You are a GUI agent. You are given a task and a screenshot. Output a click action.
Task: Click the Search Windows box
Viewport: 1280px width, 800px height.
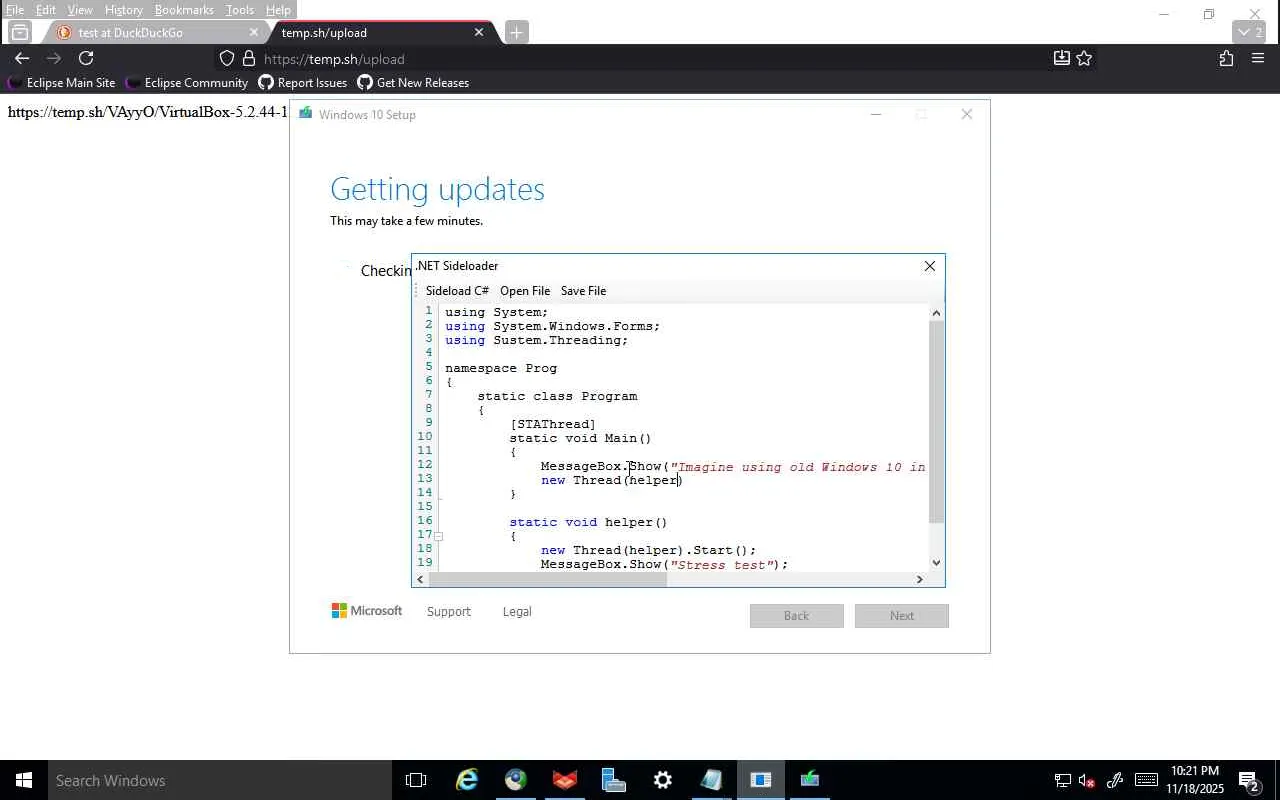(218, 780)
